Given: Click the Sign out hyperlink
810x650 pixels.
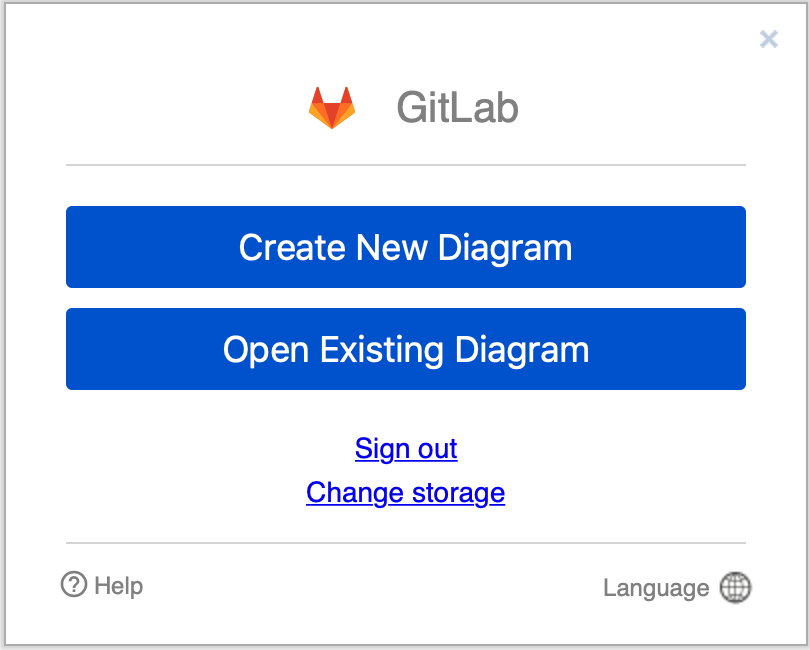Looking at the screenshot, I should pyautogui.click(x=405, y=448).
